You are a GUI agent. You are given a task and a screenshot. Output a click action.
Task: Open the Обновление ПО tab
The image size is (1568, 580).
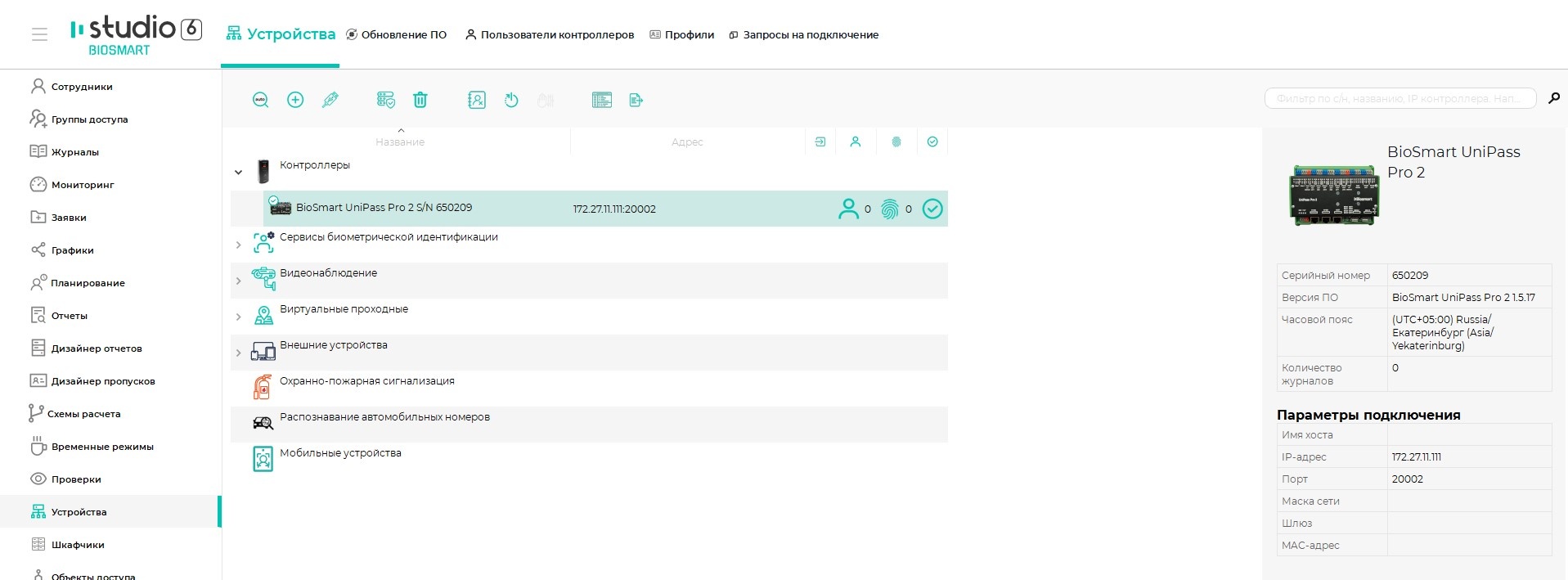[x=397, y=34]
